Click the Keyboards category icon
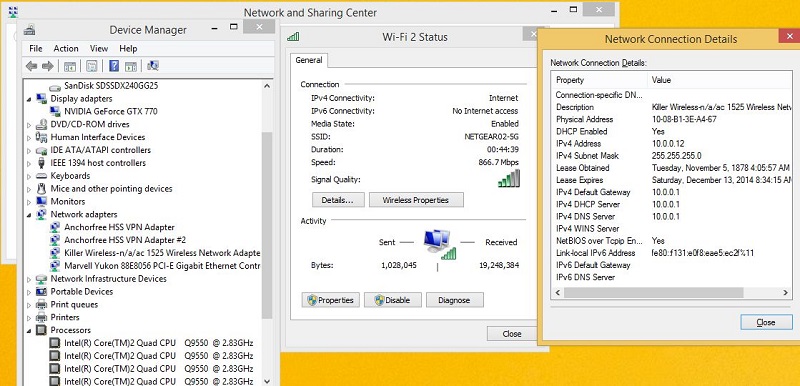The height and width of the screenshot is (386, 800). (x=42, y=176)
